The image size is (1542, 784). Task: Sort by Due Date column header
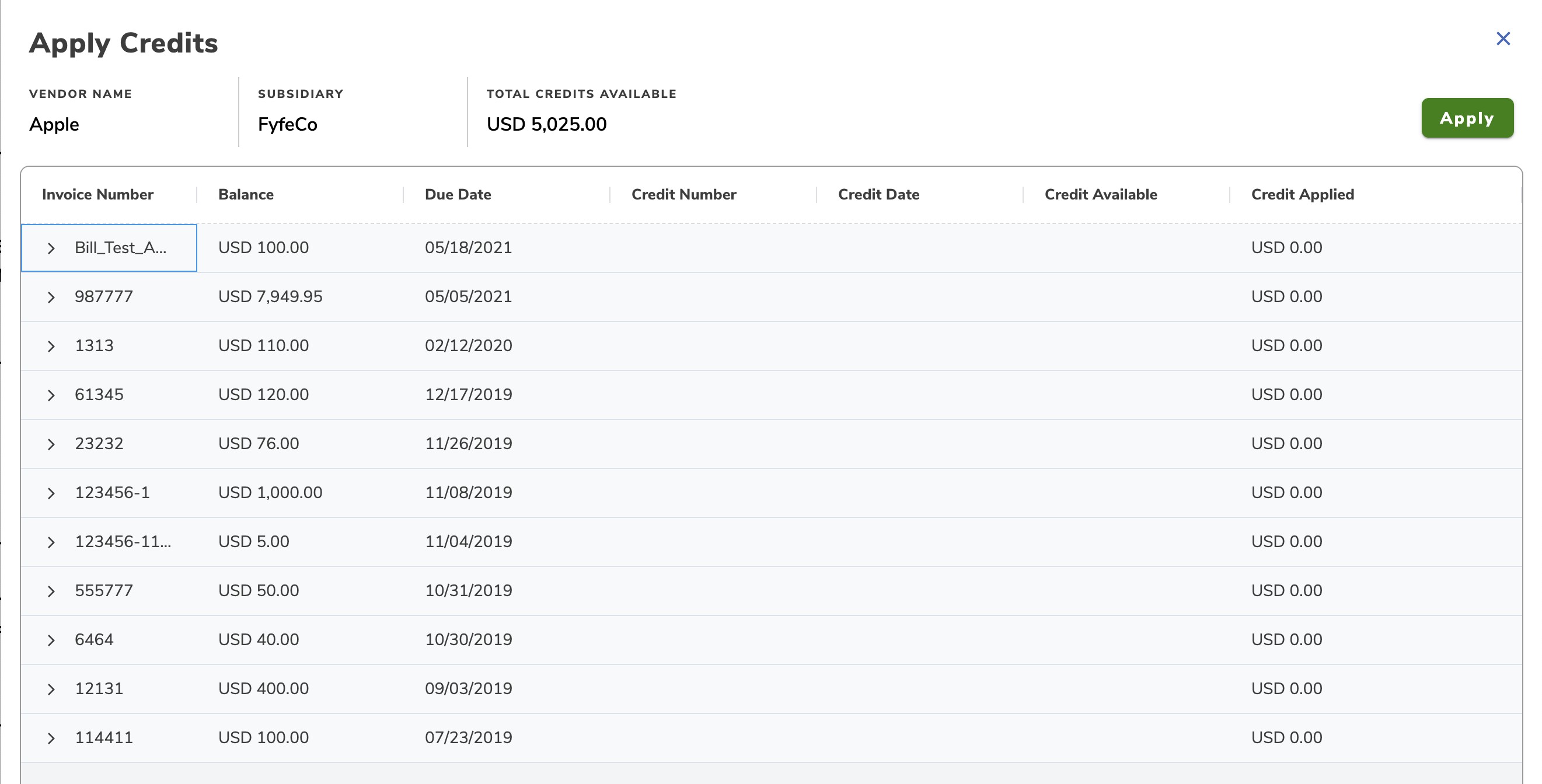(x=458, y=194)
